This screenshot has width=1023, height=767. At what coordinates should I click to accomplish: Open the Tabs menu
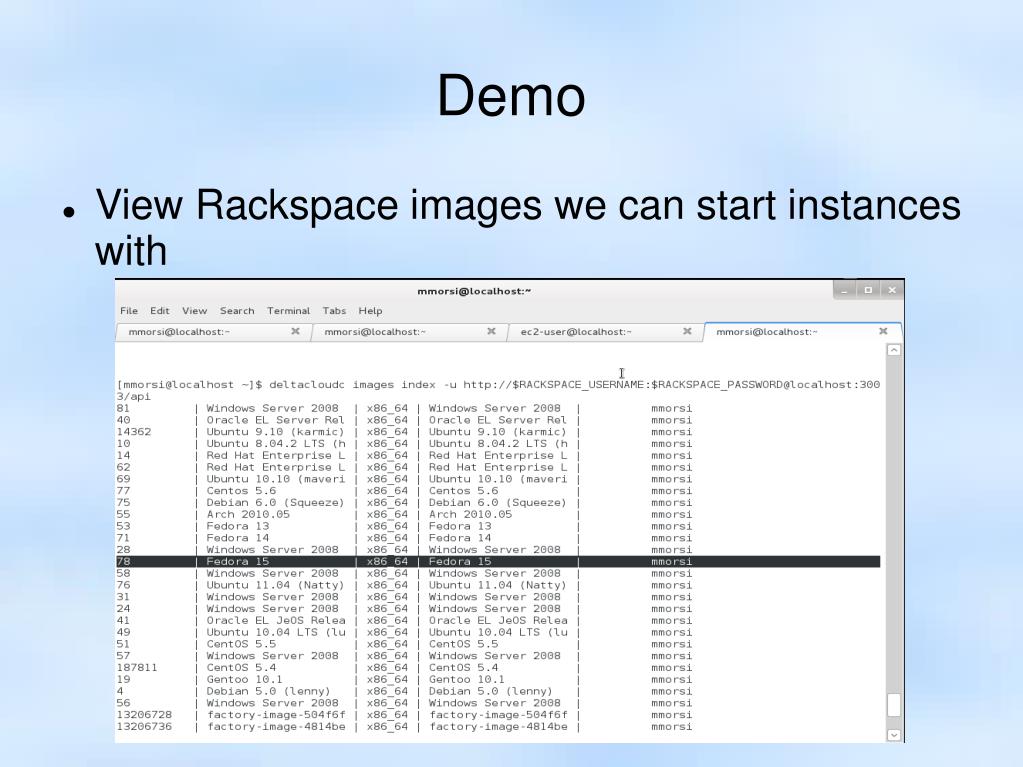pos(334,311)
